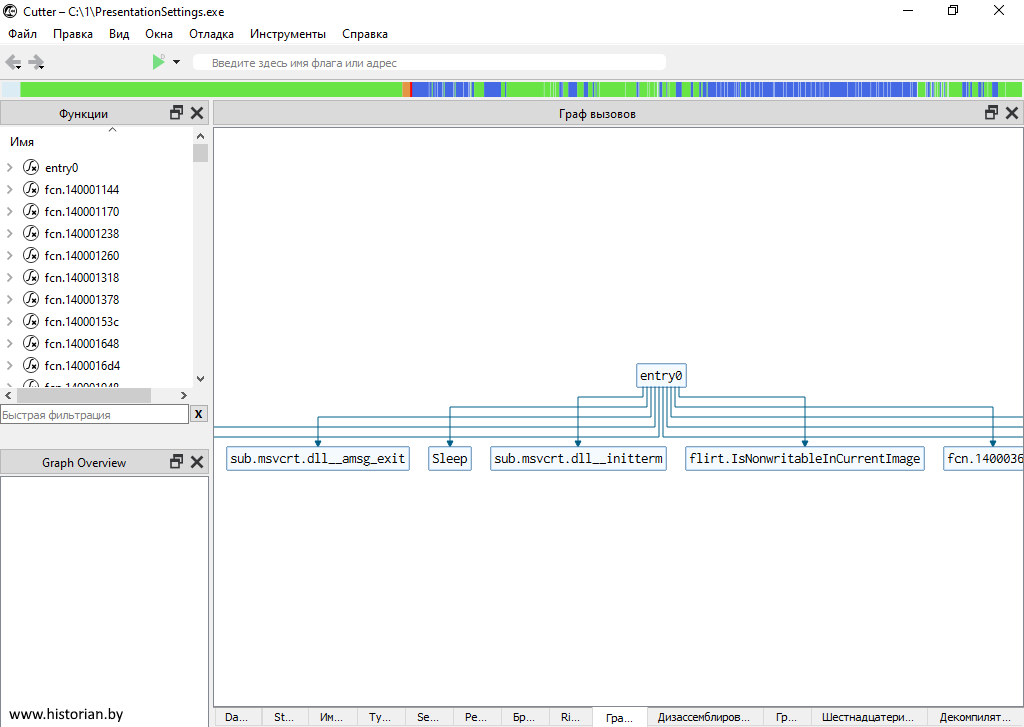The height and width of the screenshot is (727, 1024).
Task: Click the back navigation arrow
Action: pyautogui.click(x=13, y=62)
